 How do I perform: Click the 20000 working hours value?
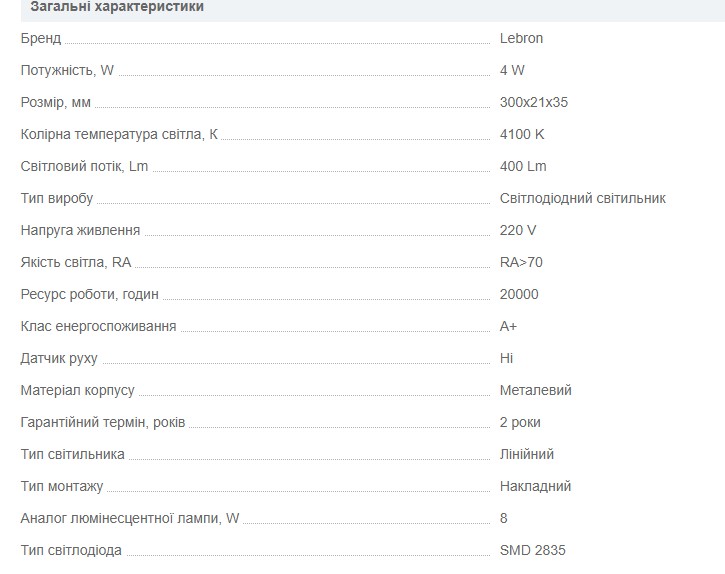point(519,294)
